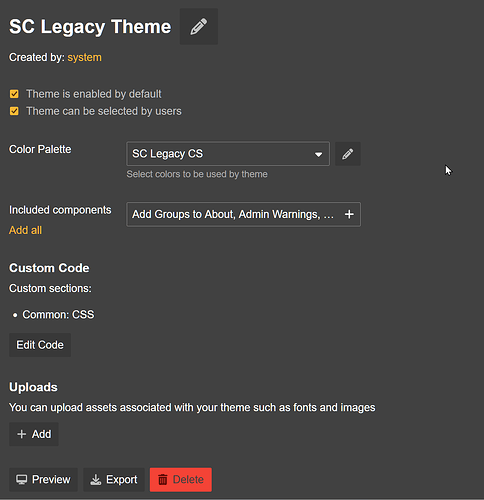Add a component with the plus icon
Screen dimensions: 484x500
[349, 214]
